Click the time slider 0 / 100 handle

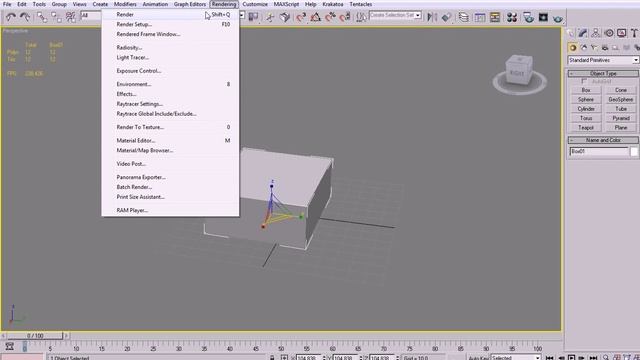(x=35, y=336)
